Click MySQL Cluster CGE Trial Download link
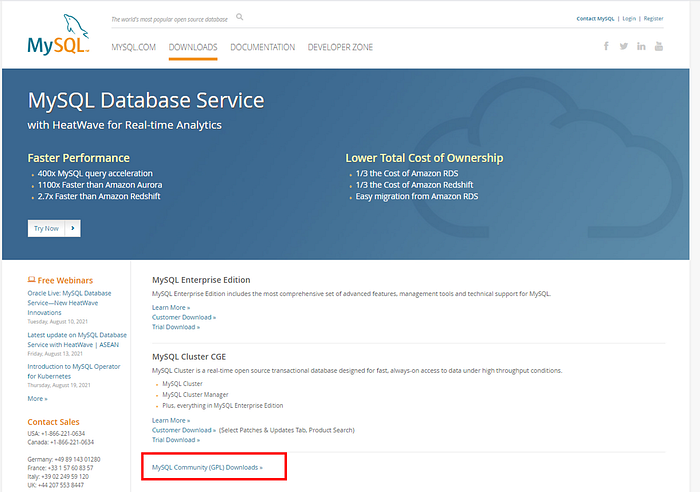Viewport: 700px width, 492px height. (x=176, y=440)
